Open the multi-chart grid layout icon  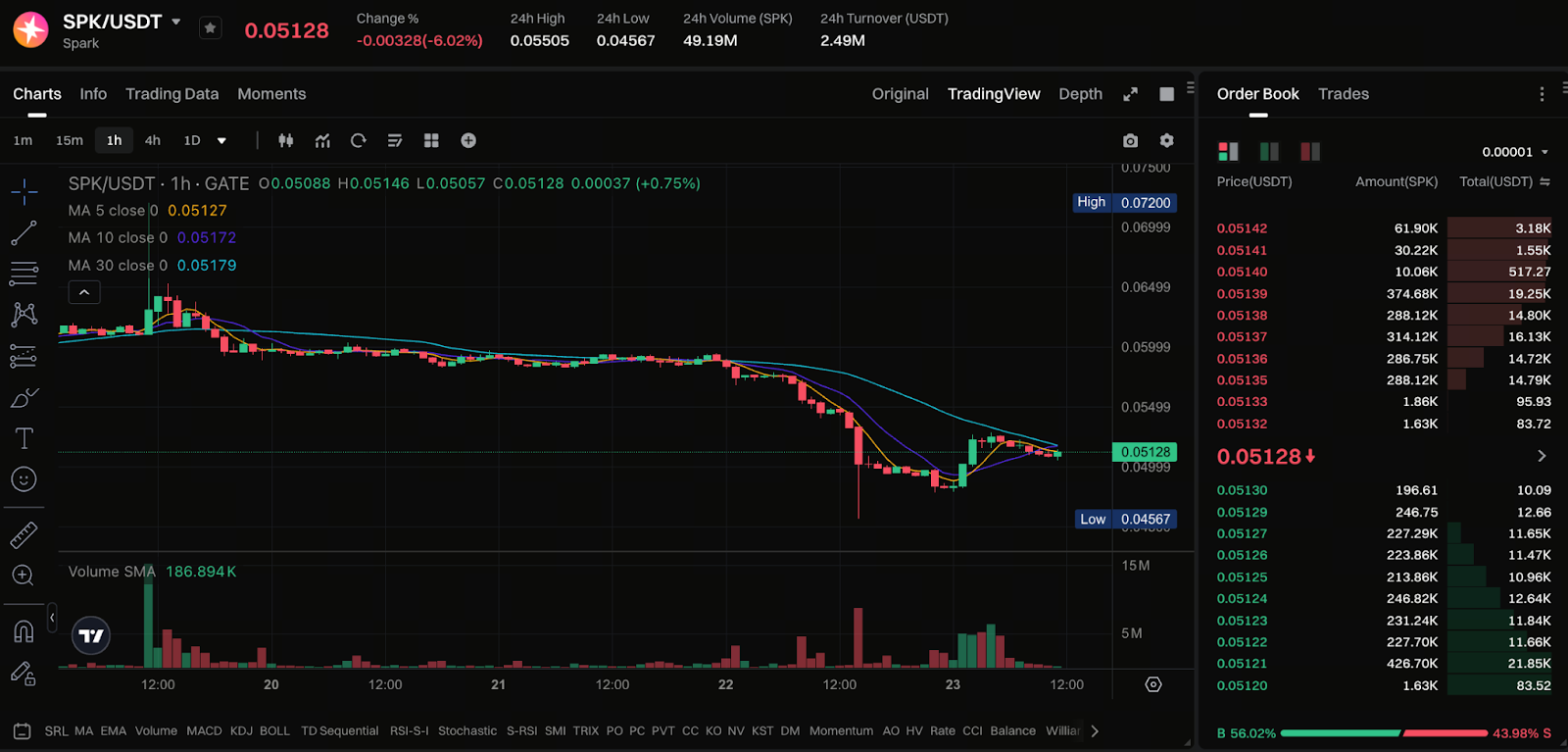click(x=431, y=140)
